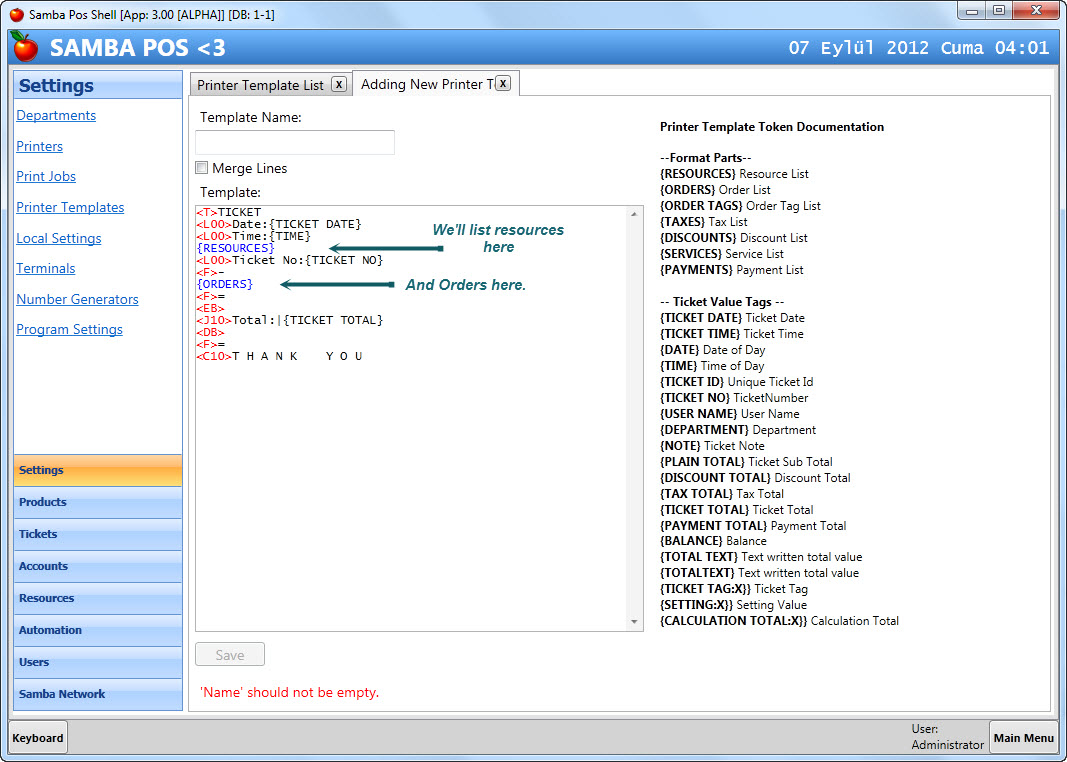Viewport: 1067px width, 762px height.
Task: Click the {NOTE} Ticket Note documentation entry
Action: click(x=712, y=446)
